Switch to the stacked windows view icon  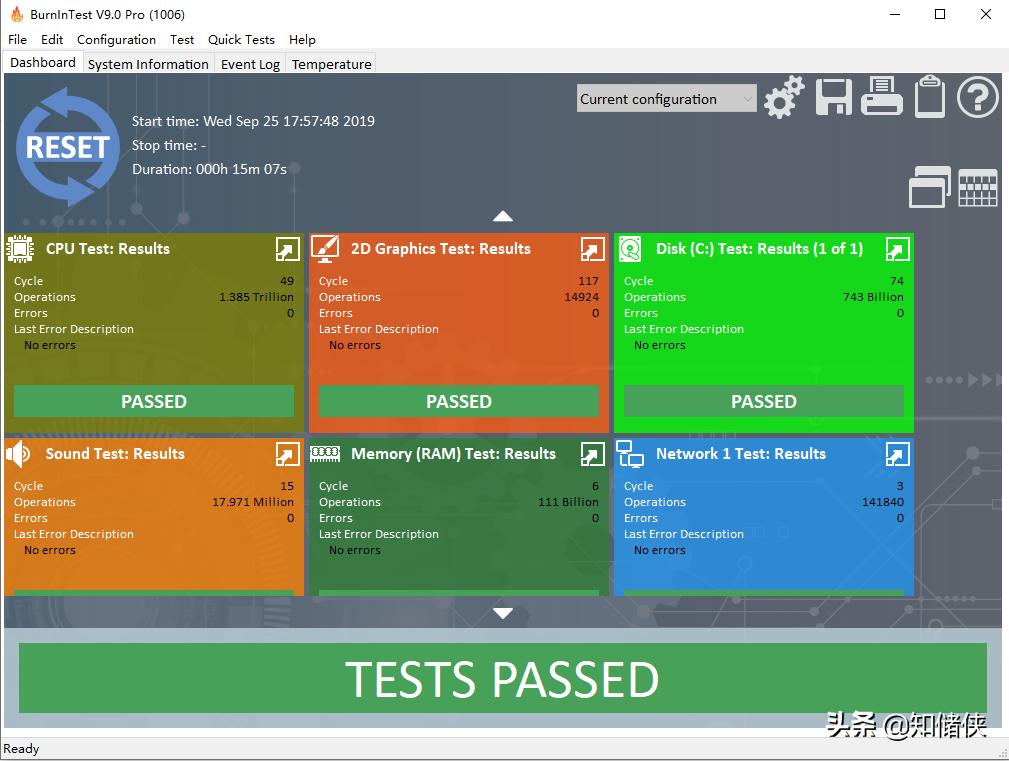[x=929, y=187]
